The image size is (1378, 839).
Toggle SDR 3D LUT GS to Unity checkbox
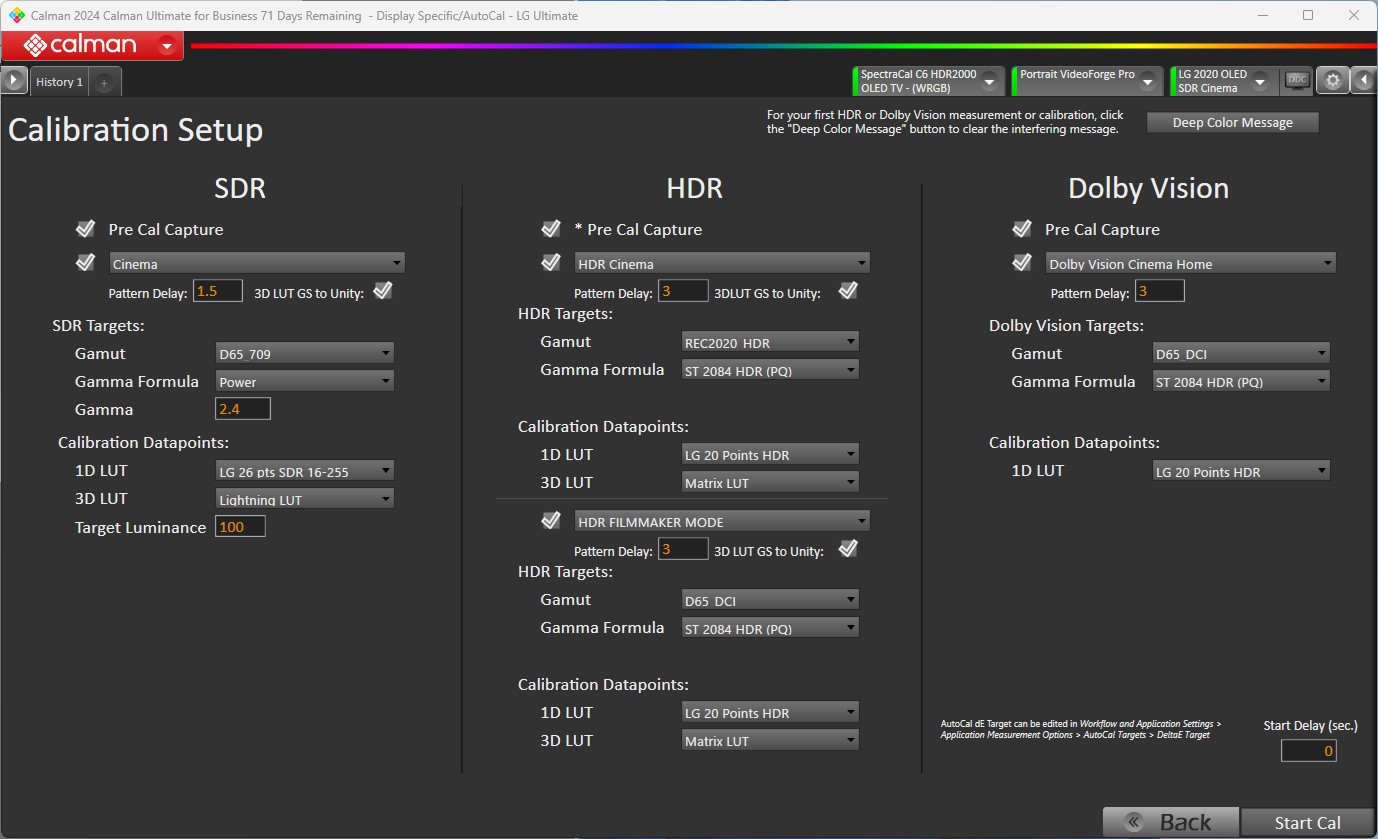coord(382,291)
